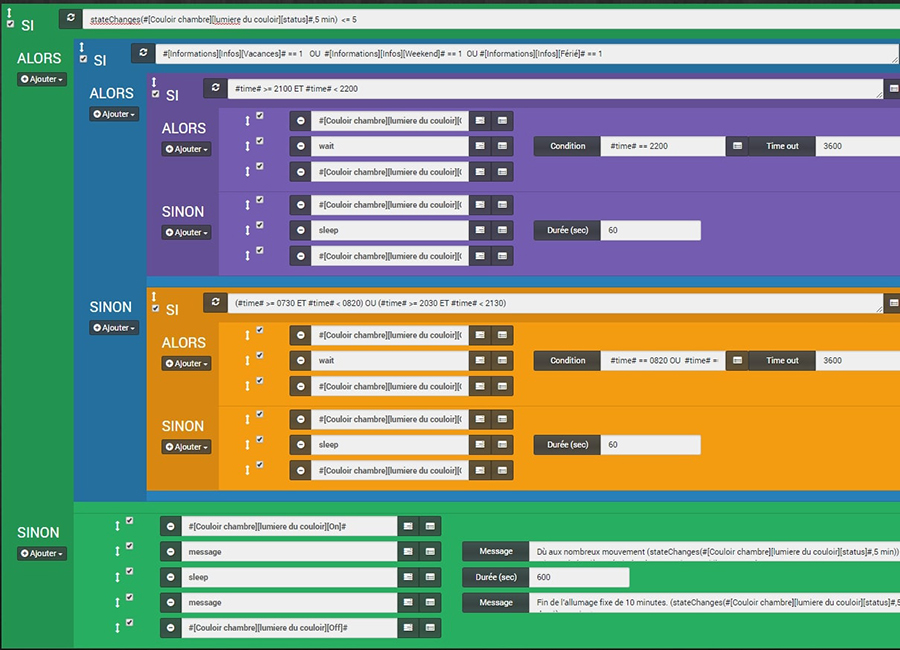Click the Time out field in the purple wait row
The width and height of the screenshot is (900, 650).
click(857, 146)
